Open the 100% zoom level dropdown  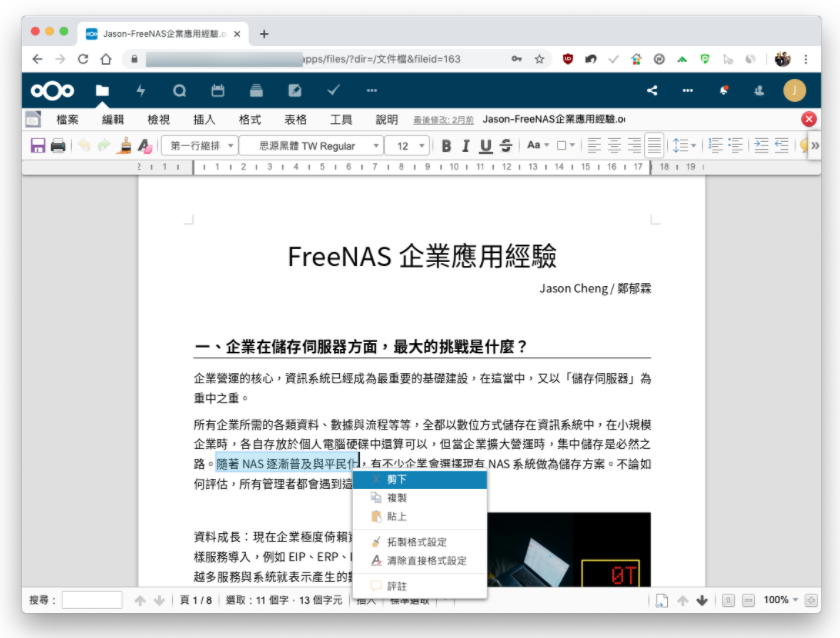click(x=781, y=600)
